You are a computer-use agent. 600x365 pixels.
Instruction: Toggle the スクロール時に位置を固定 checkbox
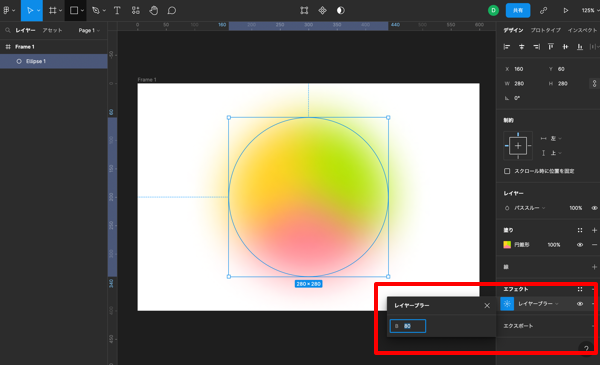(507, 171)
